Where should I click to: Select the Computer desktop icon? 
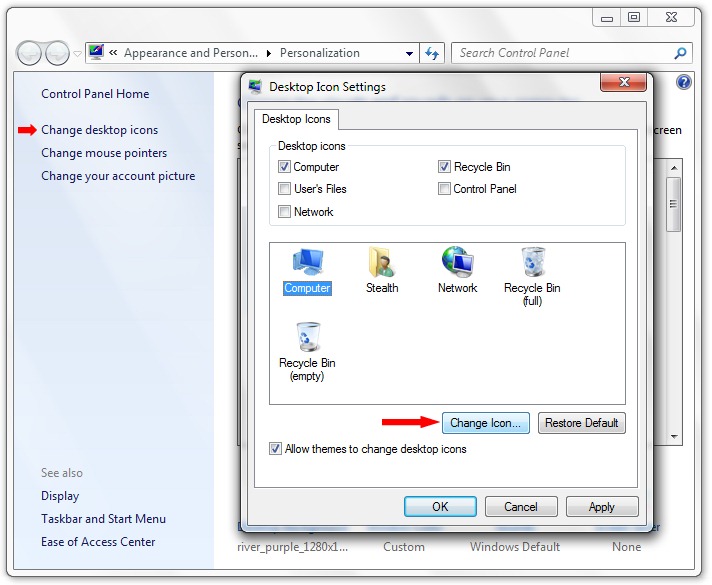[x=307, y=270]
